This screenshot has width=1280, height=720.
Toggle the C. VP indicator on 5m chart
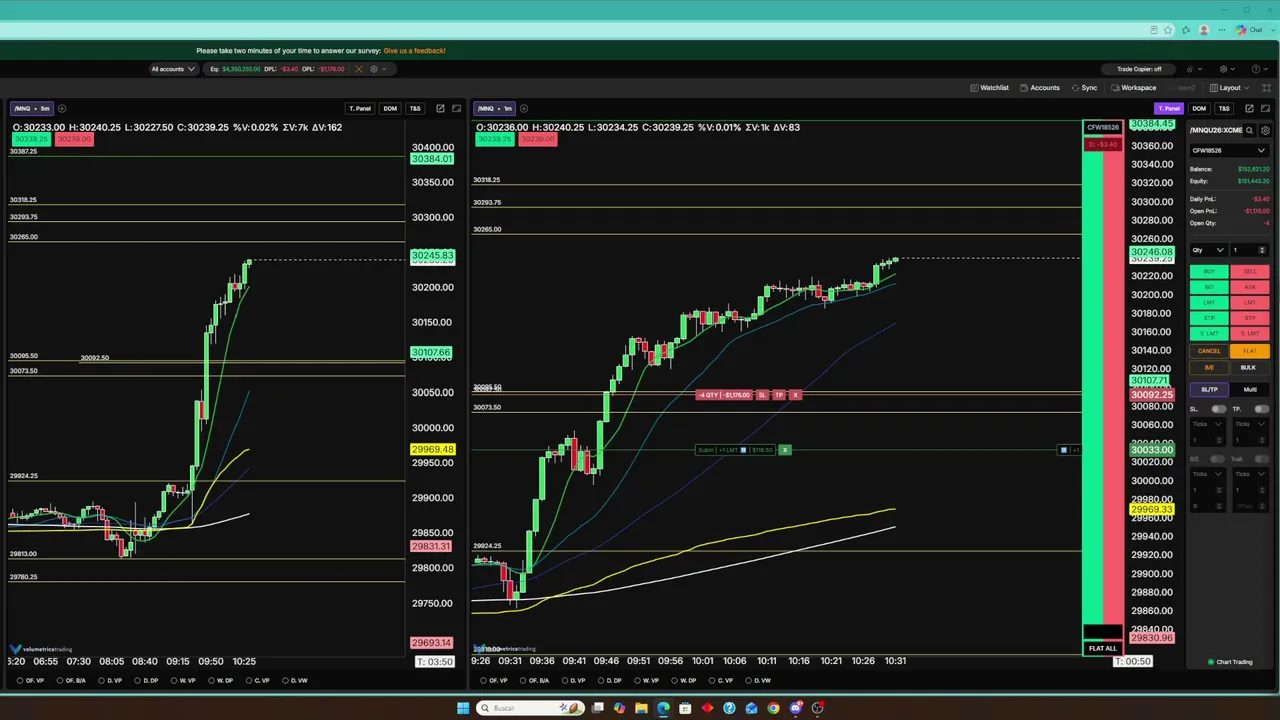tap(257, 681)
